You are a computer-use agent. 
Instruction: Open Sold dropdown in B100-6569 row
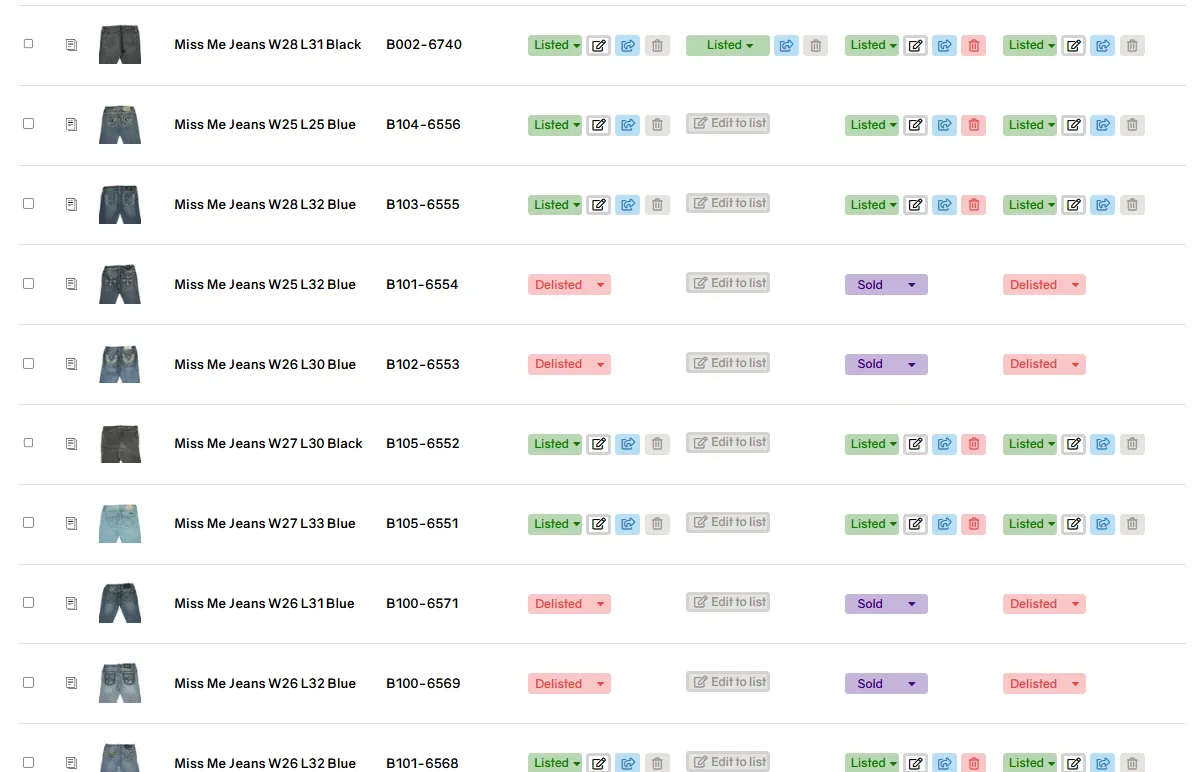[886, 684]
